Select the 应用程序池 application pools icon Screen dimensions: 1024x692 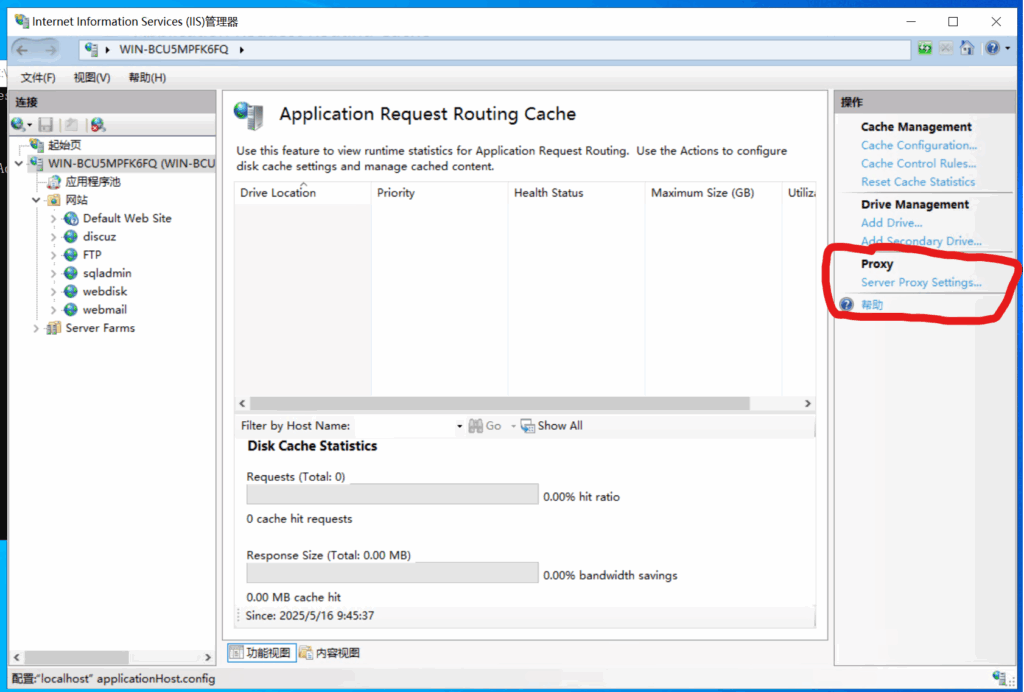tap(54, 181)
